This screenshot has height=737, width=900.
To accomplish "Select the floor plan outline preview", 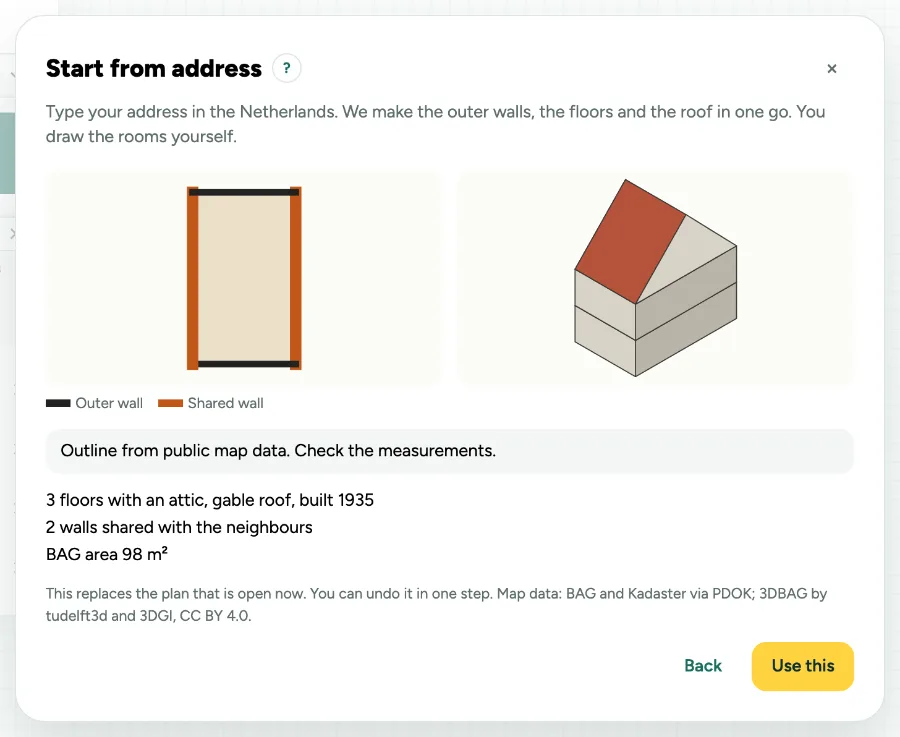I will [x=243, y=278].
